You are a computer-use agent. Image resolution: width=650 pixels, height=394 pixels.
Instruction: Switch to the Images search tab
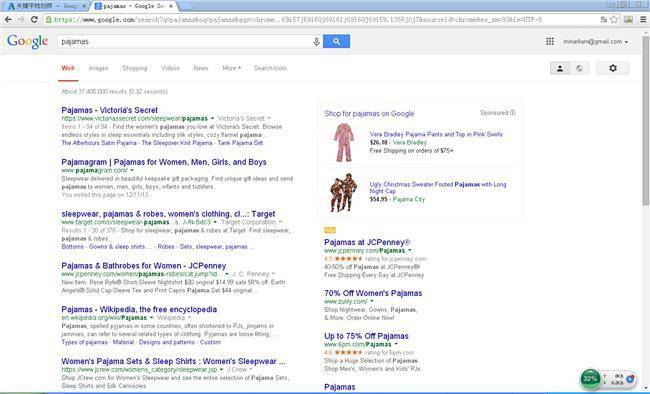point(98,68)
